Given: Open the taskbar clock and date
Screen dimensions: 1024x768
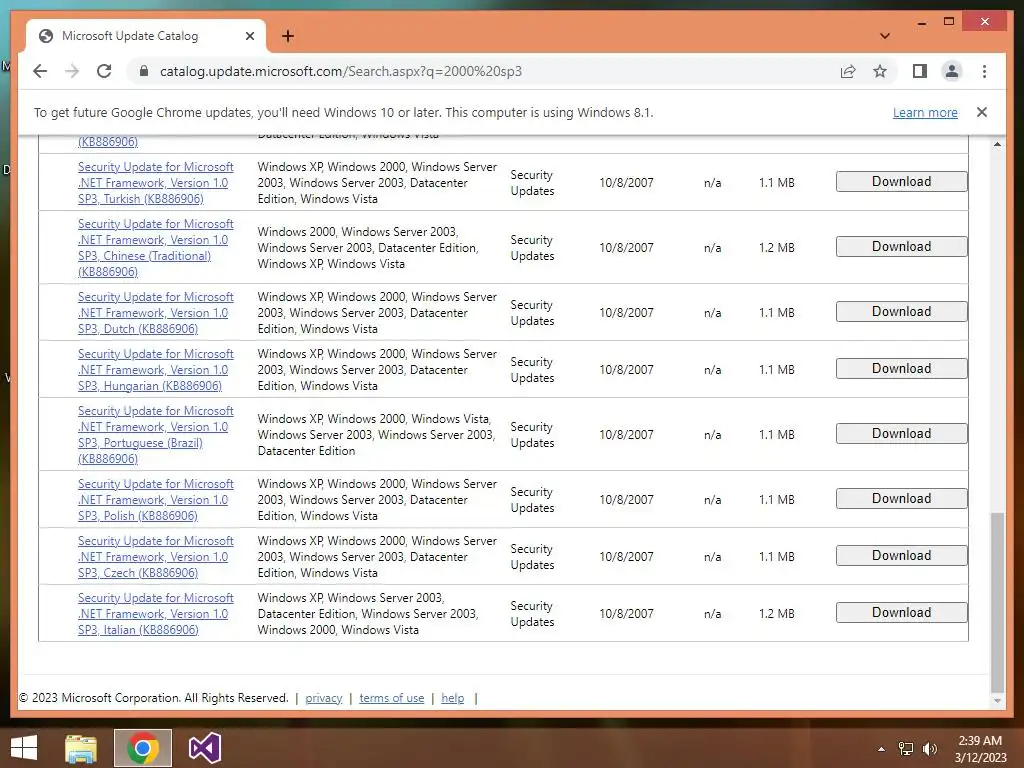Looking at the screenshot, I should tap(980, 749).
